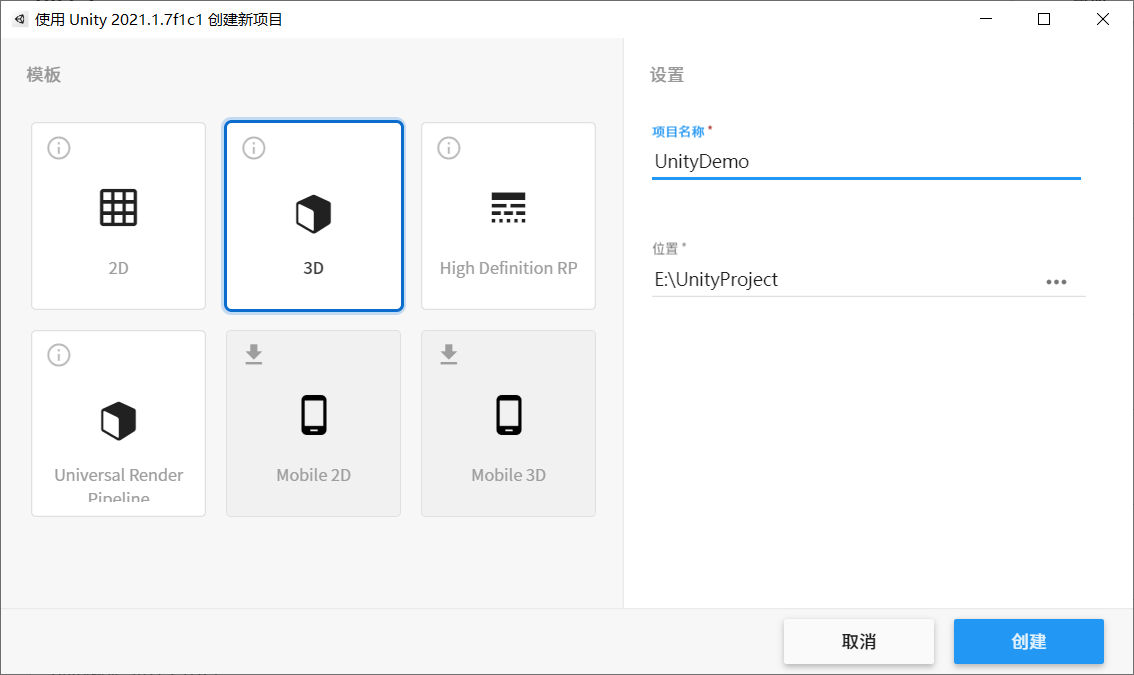Pick the Mobile 2D phone template
This screenshot has height=675, width=1134.
[x=314, y=423]
